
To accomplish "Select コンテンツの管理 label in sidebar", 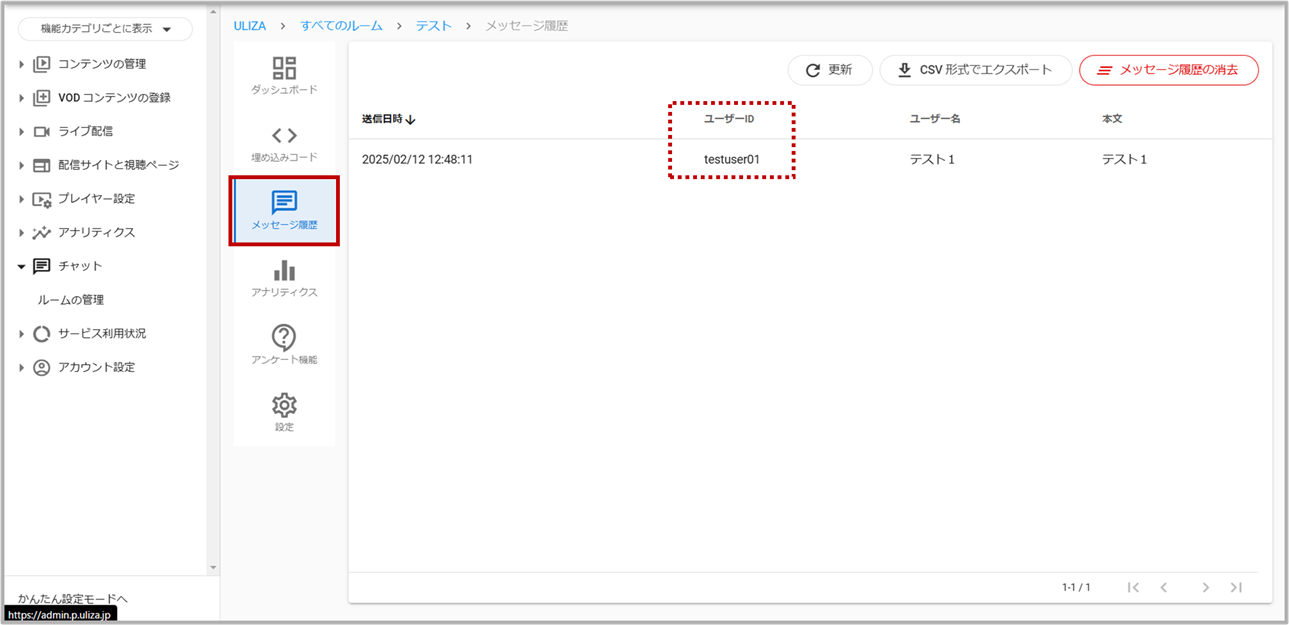I will pos(102,64).
